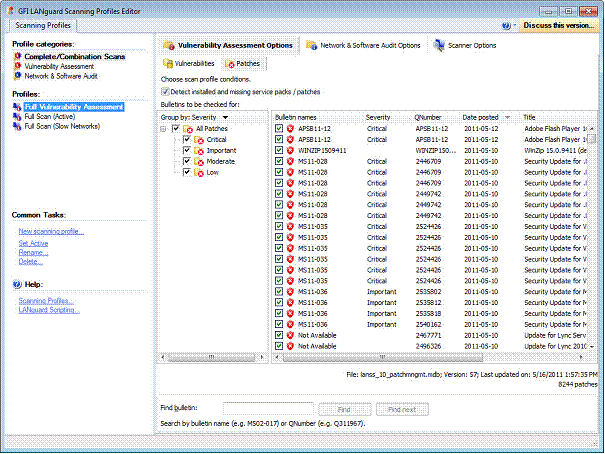Open the help icon dropdown arrow

[x=515, y=25]
